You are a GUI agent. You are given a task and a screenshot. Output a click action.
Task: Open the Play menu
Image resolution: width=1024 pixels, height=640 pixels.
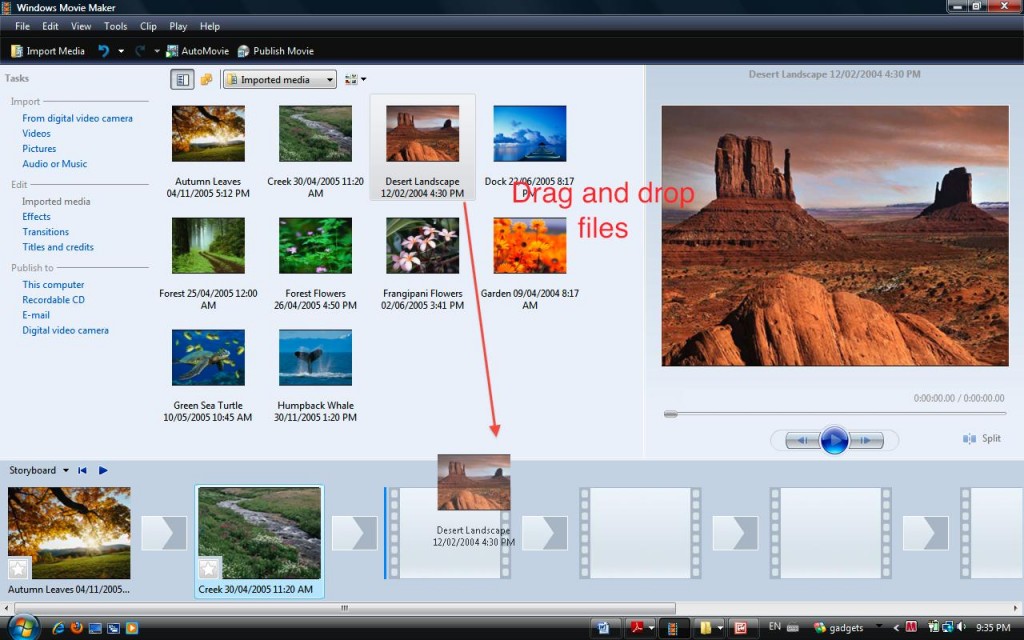tap(178, 26)
